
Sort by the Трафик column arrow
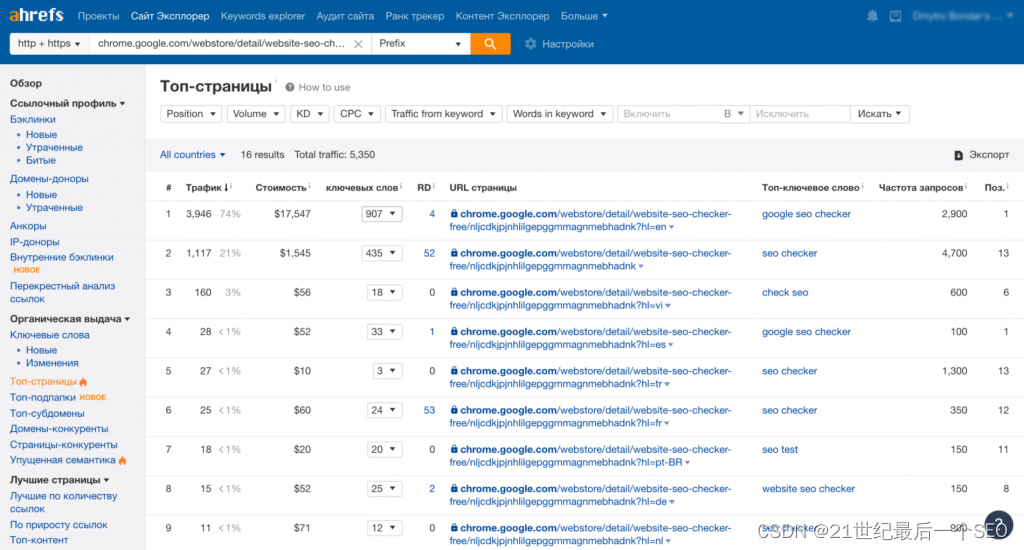[x=226, y=187]
